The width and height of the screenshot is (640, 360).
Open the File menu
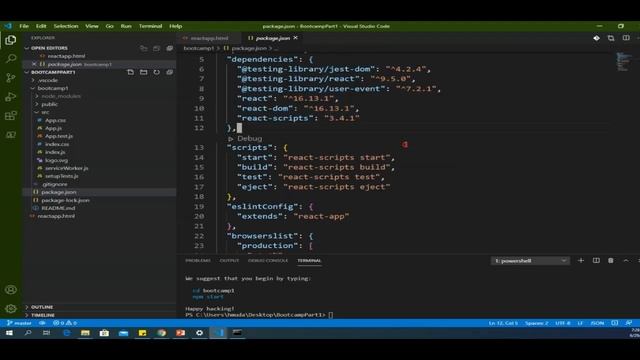point(24,26)
